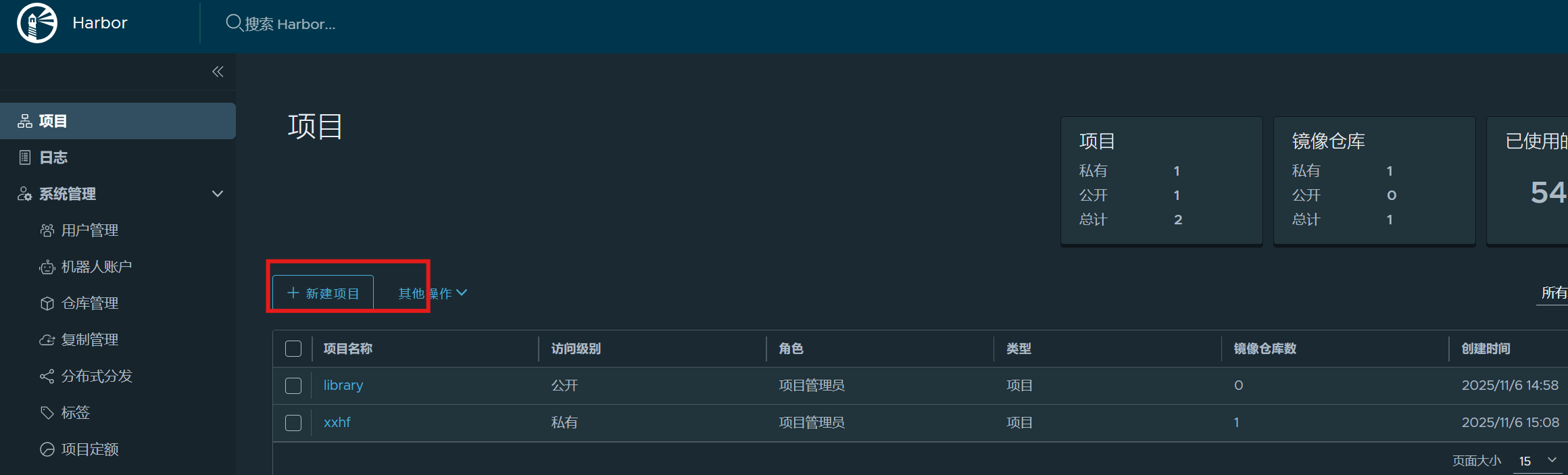Check the xxhf project row checkbox
The image size is (1568, 475).
tap(293, 423)
